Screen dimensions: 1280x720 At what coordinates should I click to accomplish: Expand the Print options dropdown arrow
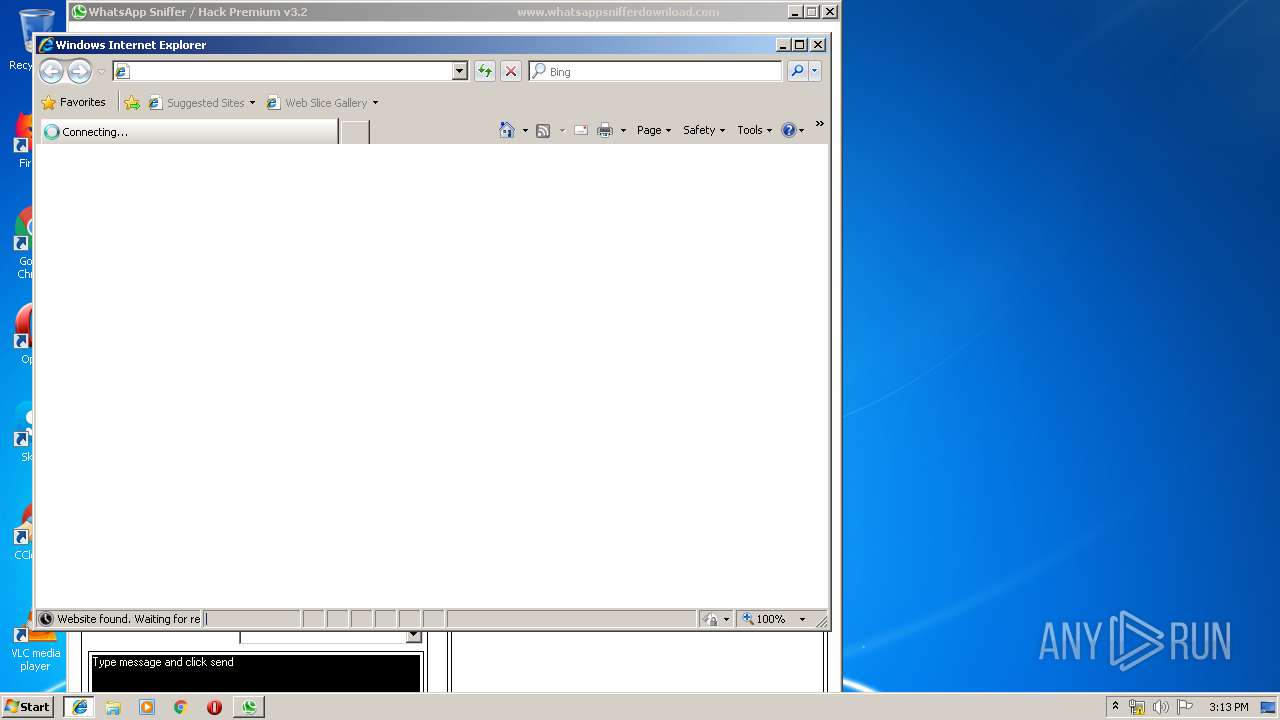[623, 130]
